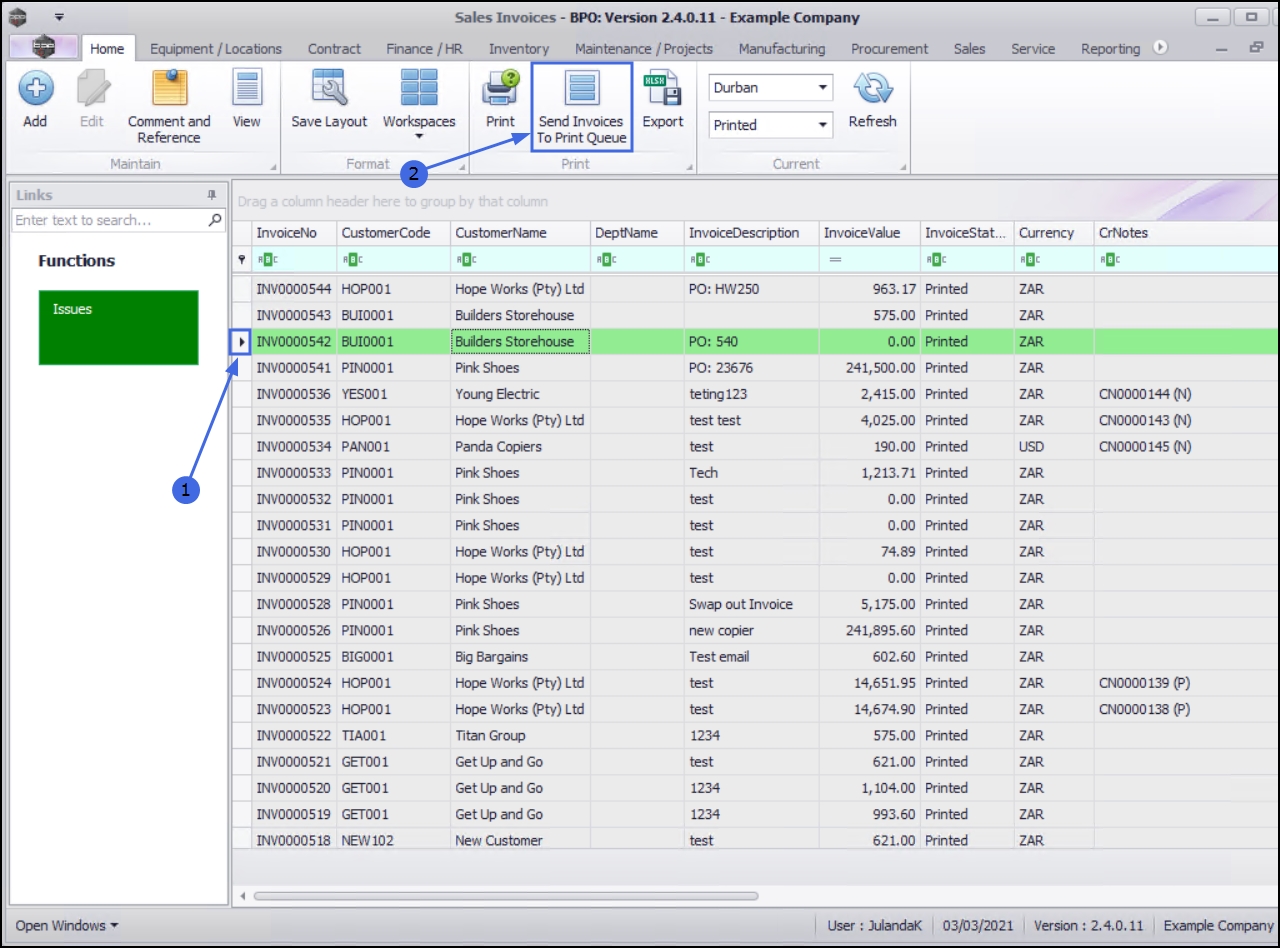Open the Reporting tab
The image size is (1280, 948).
tap(1110, 48)
